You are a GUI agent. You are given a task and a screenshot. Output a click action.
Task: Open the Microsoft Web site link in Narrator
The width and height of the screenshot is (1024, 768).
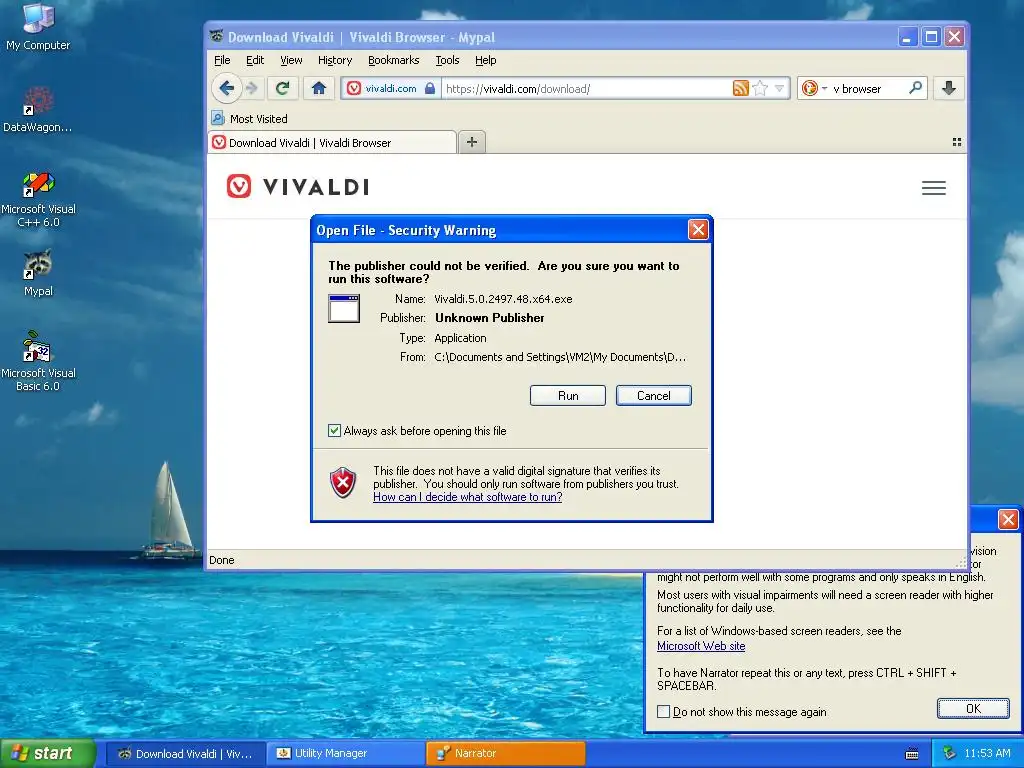[x=701, y=646]
